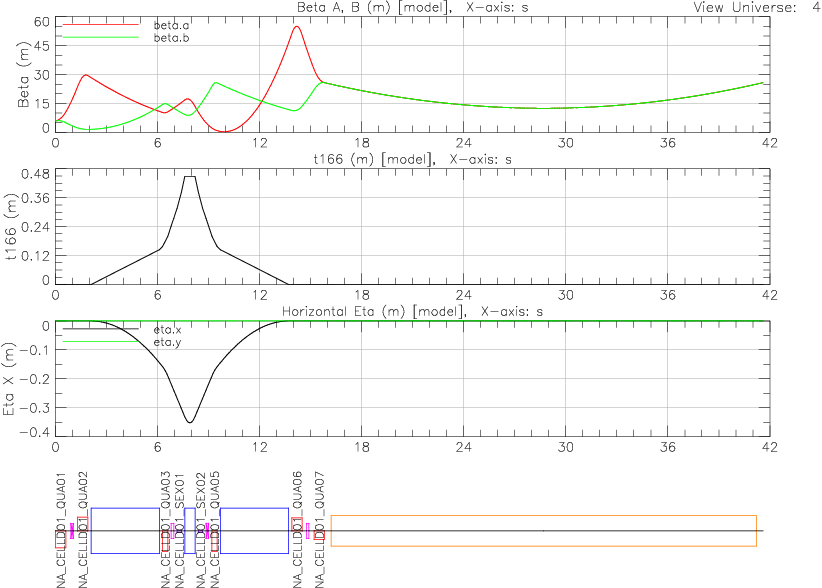
Task: Click the '-0.4' tick label on Eta X axis
Action: pyautogui.click(x=35, y=432)
